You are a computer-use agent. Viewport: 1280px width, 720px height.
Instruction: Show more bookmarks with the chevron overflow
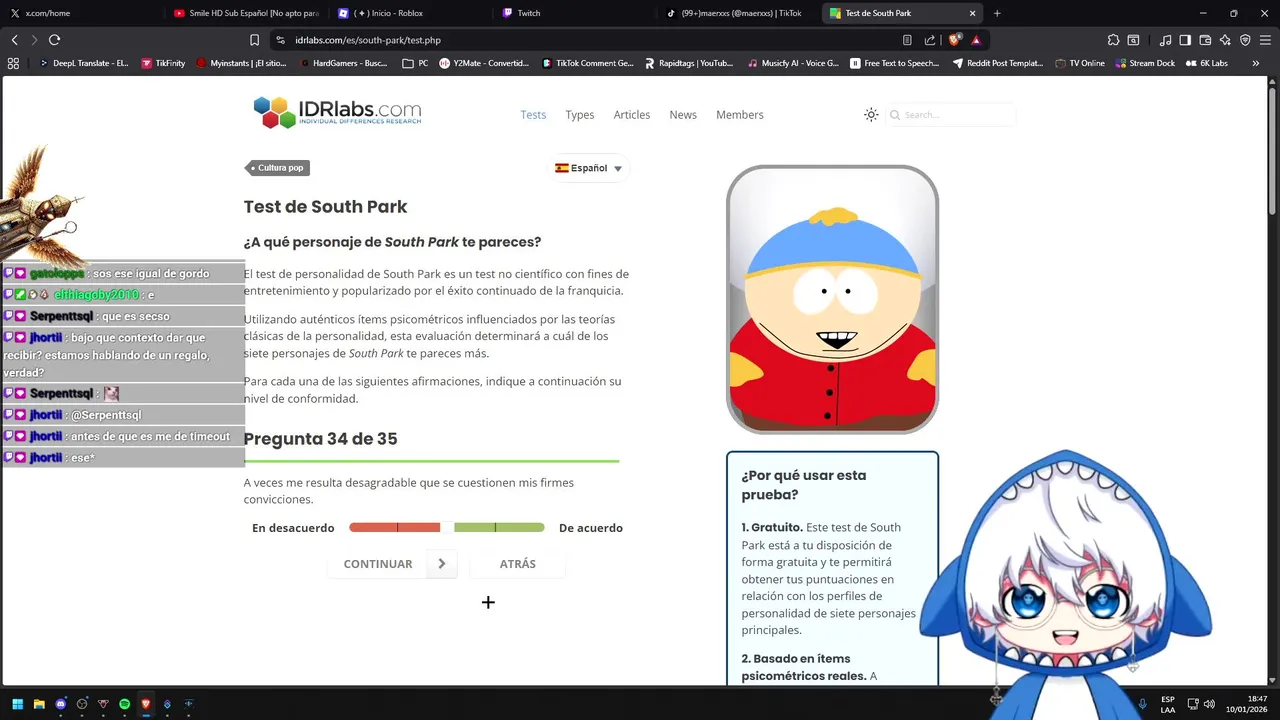coord(1255,63)
